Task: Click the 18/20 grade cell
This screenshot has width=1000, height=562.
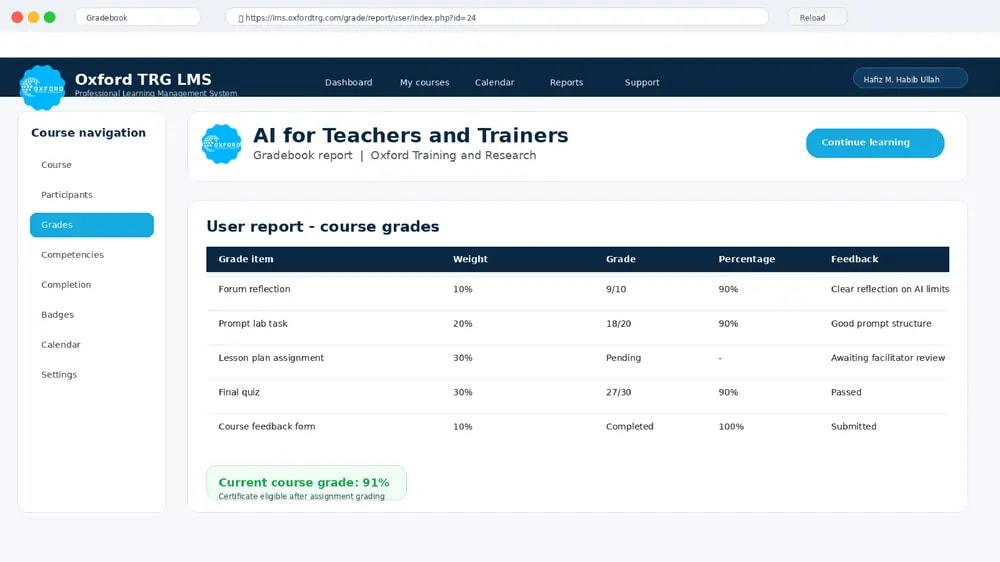Action: point(618,323)
